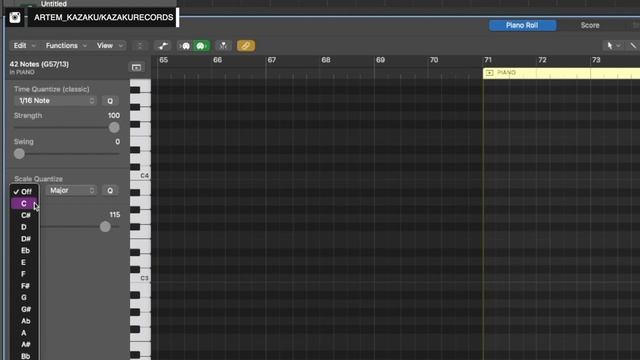Image resolution: width=640 pixels, height=360 pixels.
Task: Select Eb in the key menu
Action: click(24, 251)
